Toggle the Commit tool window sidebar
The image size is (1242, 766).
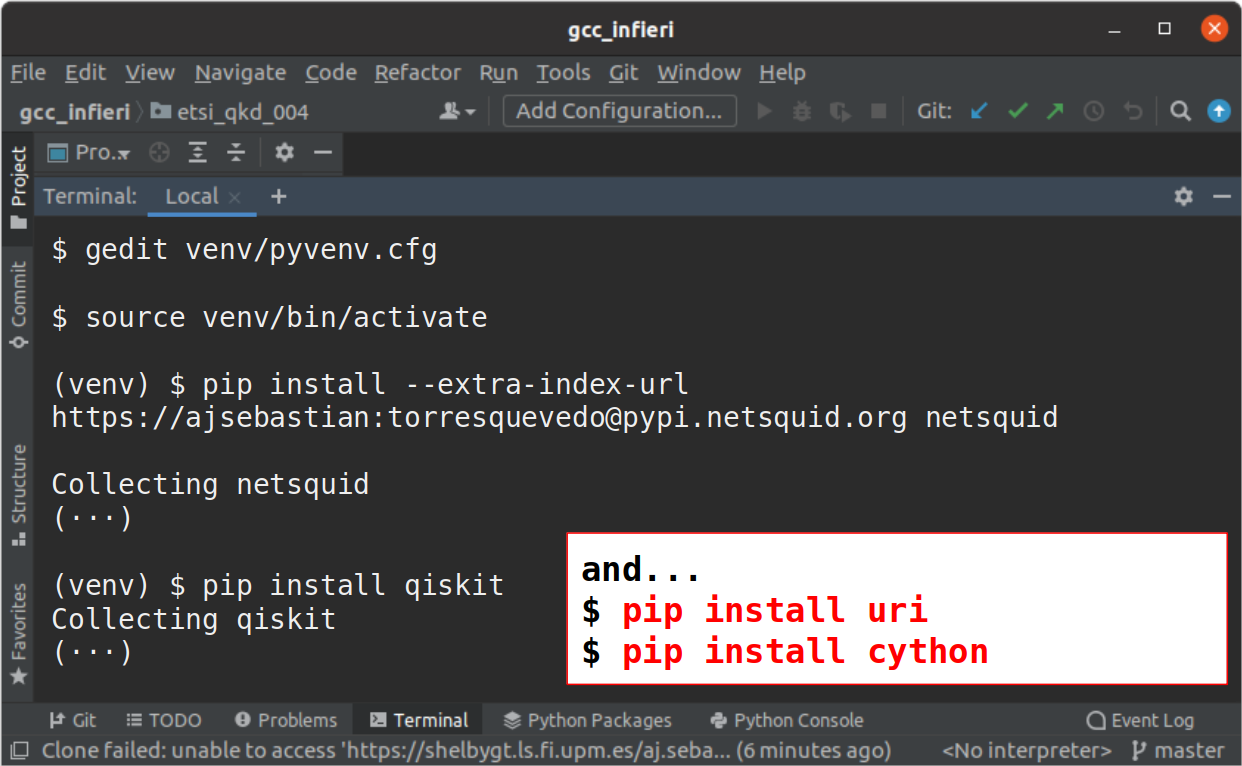18,305
